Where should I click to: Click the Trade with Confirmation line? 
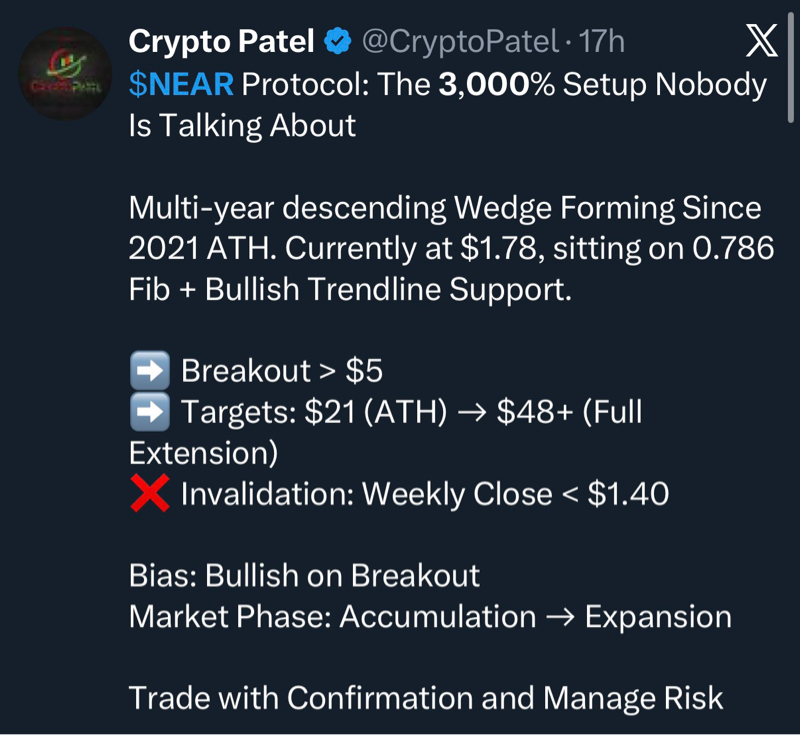point(426,698)
